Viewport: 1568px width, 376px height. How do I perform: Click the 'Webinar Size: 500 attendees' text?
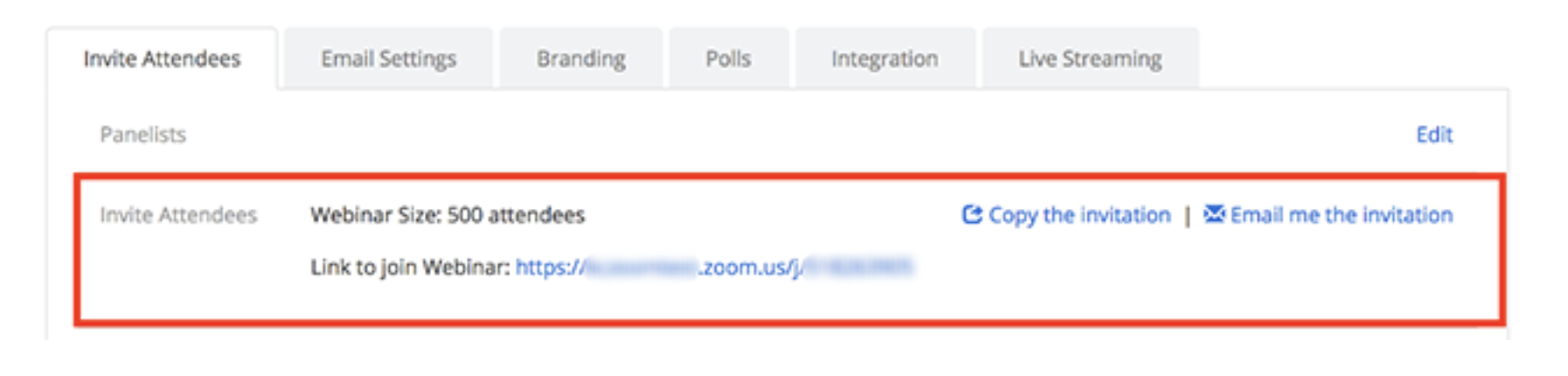point(448,215)
